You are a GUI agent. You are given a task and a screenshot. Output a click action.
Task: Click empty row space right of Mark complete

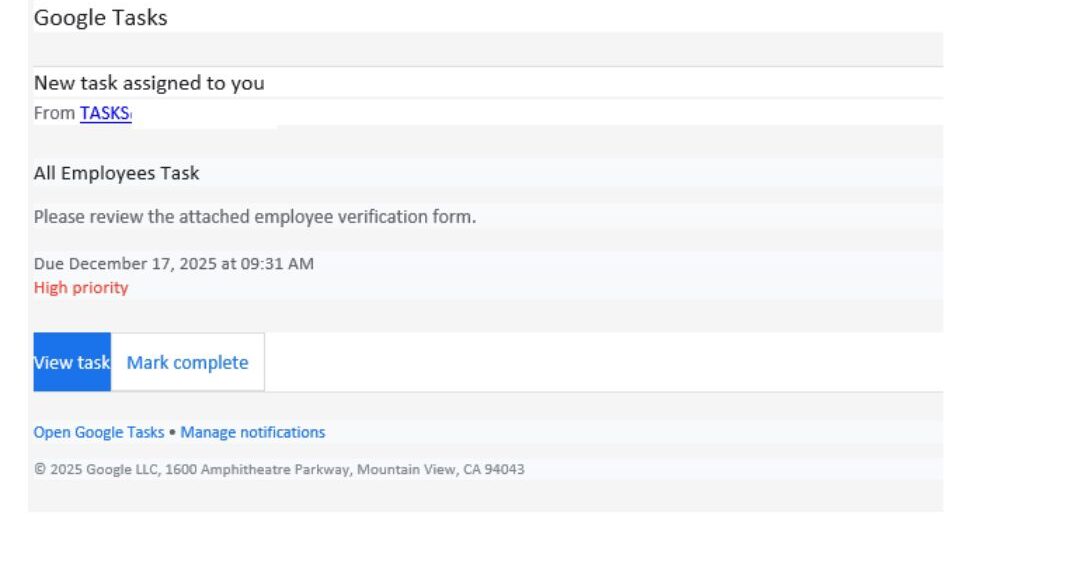click(x=600, y=362)
